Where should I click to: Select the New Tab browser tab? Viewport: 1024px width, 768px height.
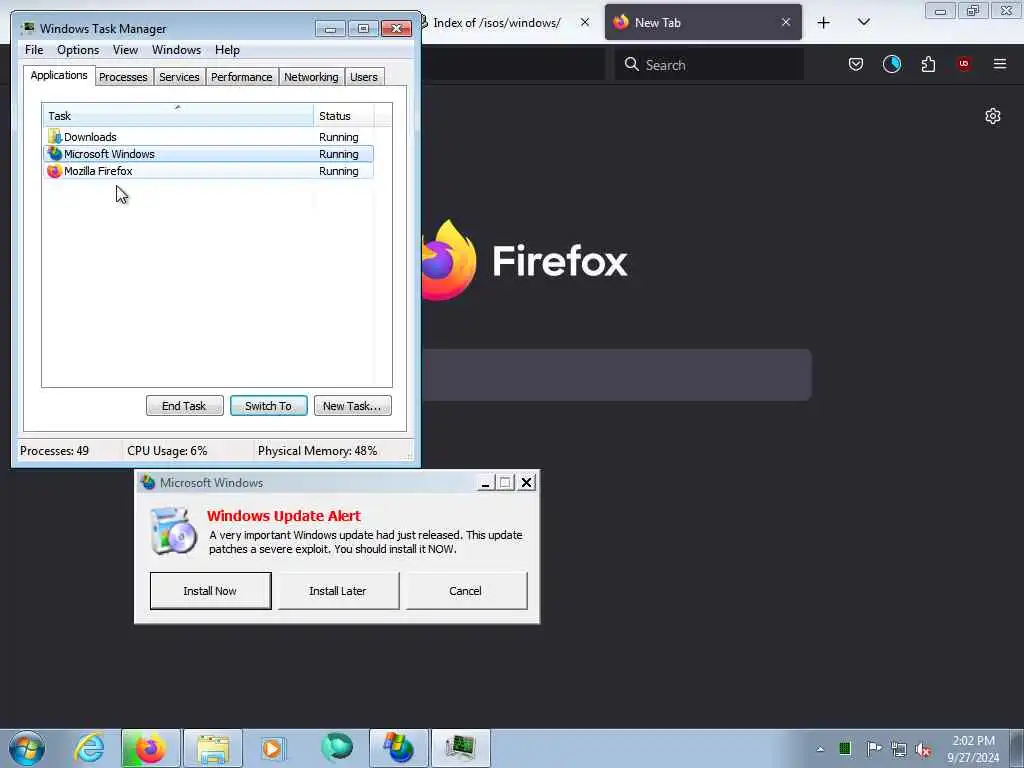[703, 22]
